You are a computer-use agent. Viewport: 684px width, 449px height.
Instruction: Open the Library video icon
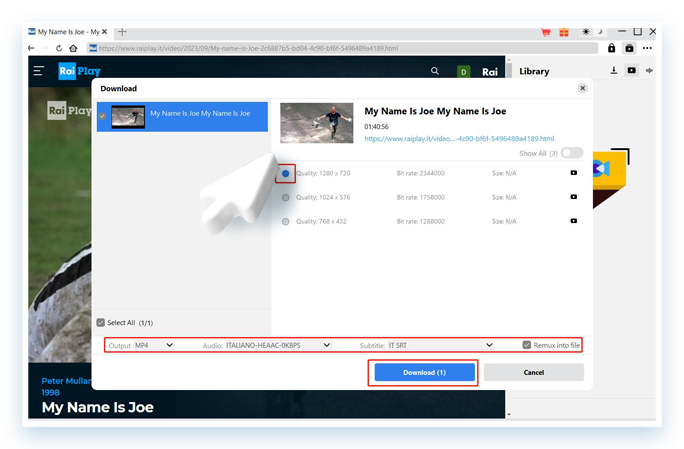pyautogui.click(x=632, y=70)
